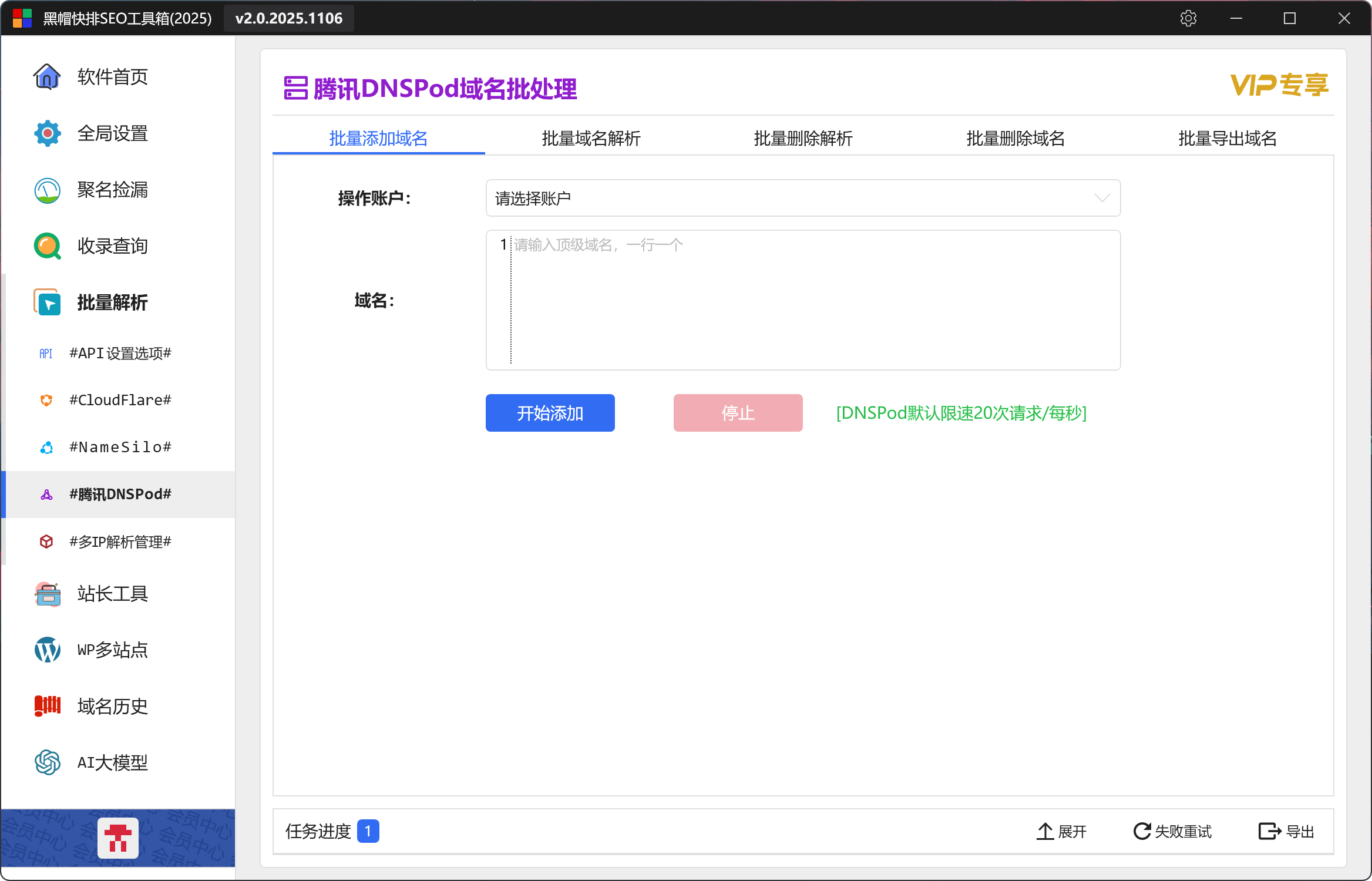
Task: Switch to the 批量导出域名 tab
Action: (x=1228, y=138)
